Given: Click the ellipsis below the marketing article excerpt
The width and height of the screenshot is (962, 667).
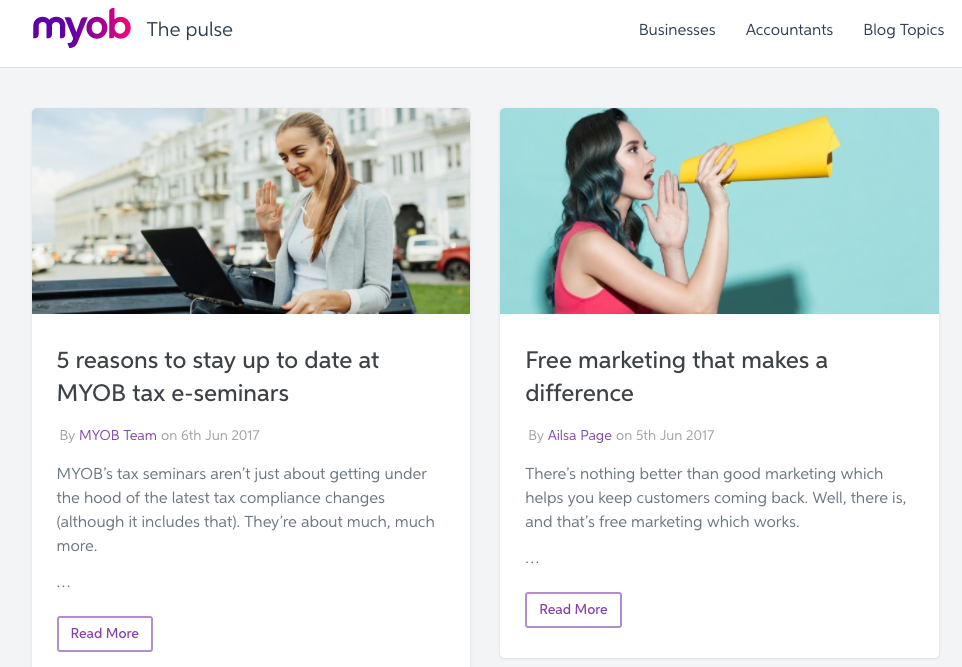Looking at the screenshot, I should pos(532,558).
